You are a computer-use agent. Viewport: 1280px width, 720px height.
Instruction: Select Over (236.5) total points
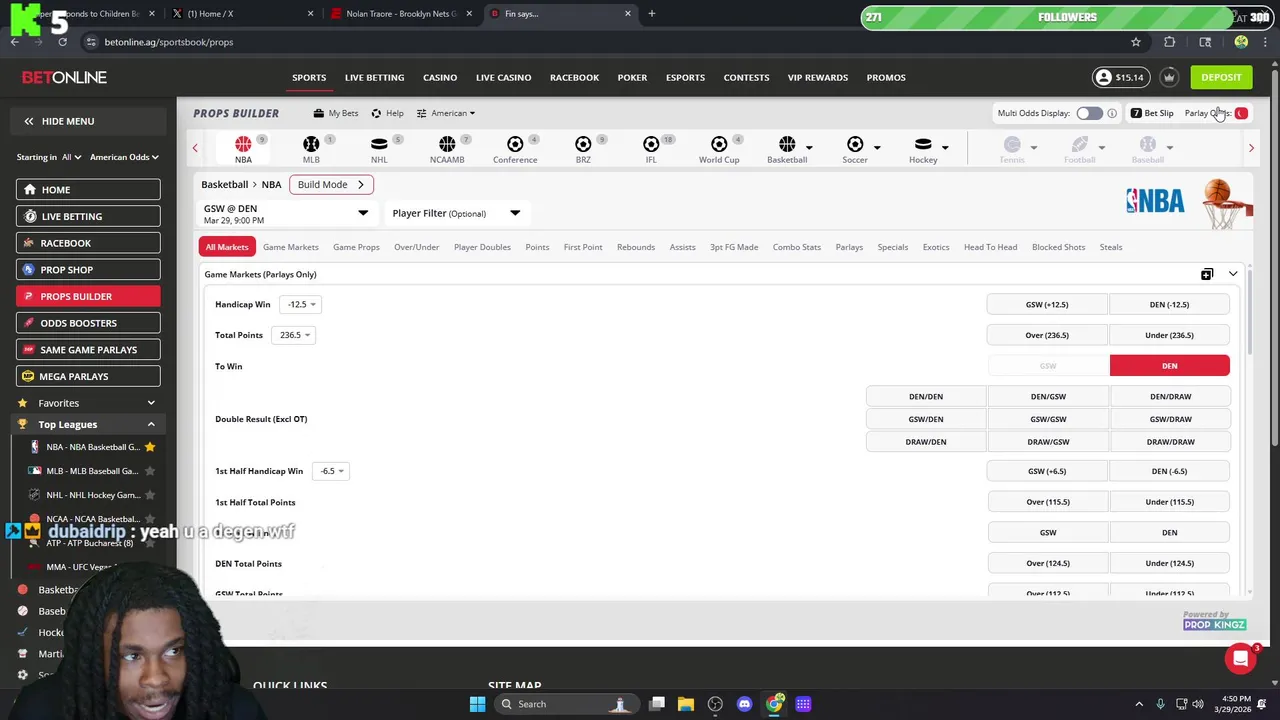pos(1047,335)
